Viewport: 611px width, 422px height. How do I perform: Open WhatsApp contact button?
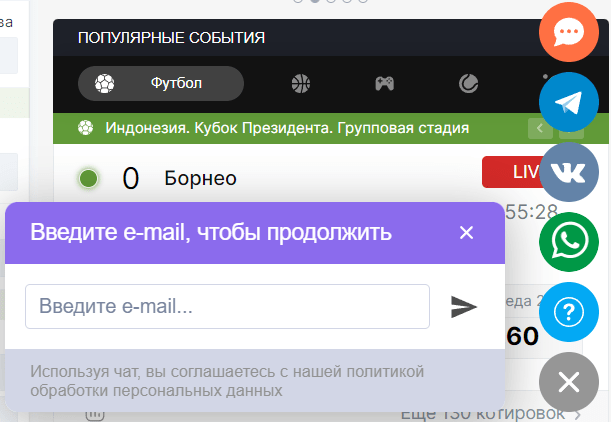pos(569,242)
